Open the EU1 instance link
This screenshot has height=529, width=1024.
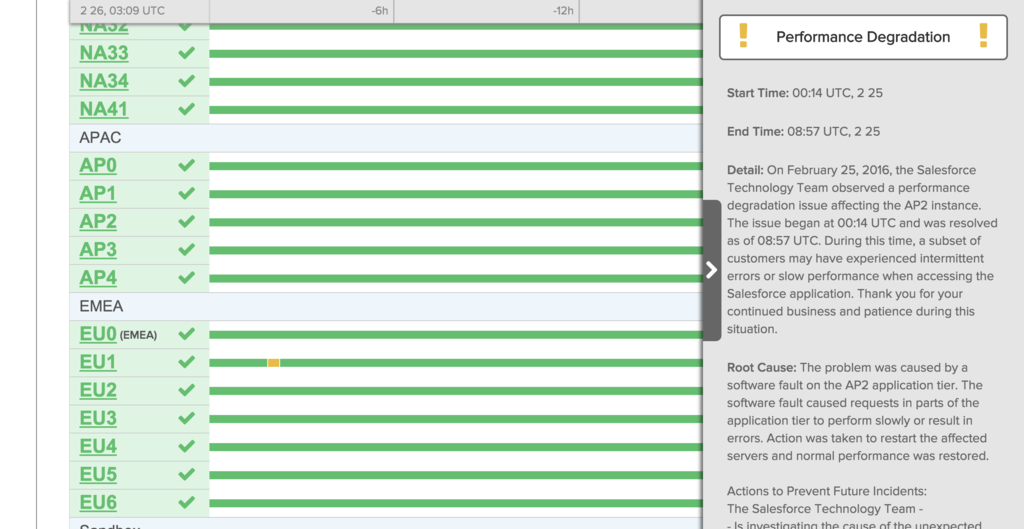(x=98, y=362)
